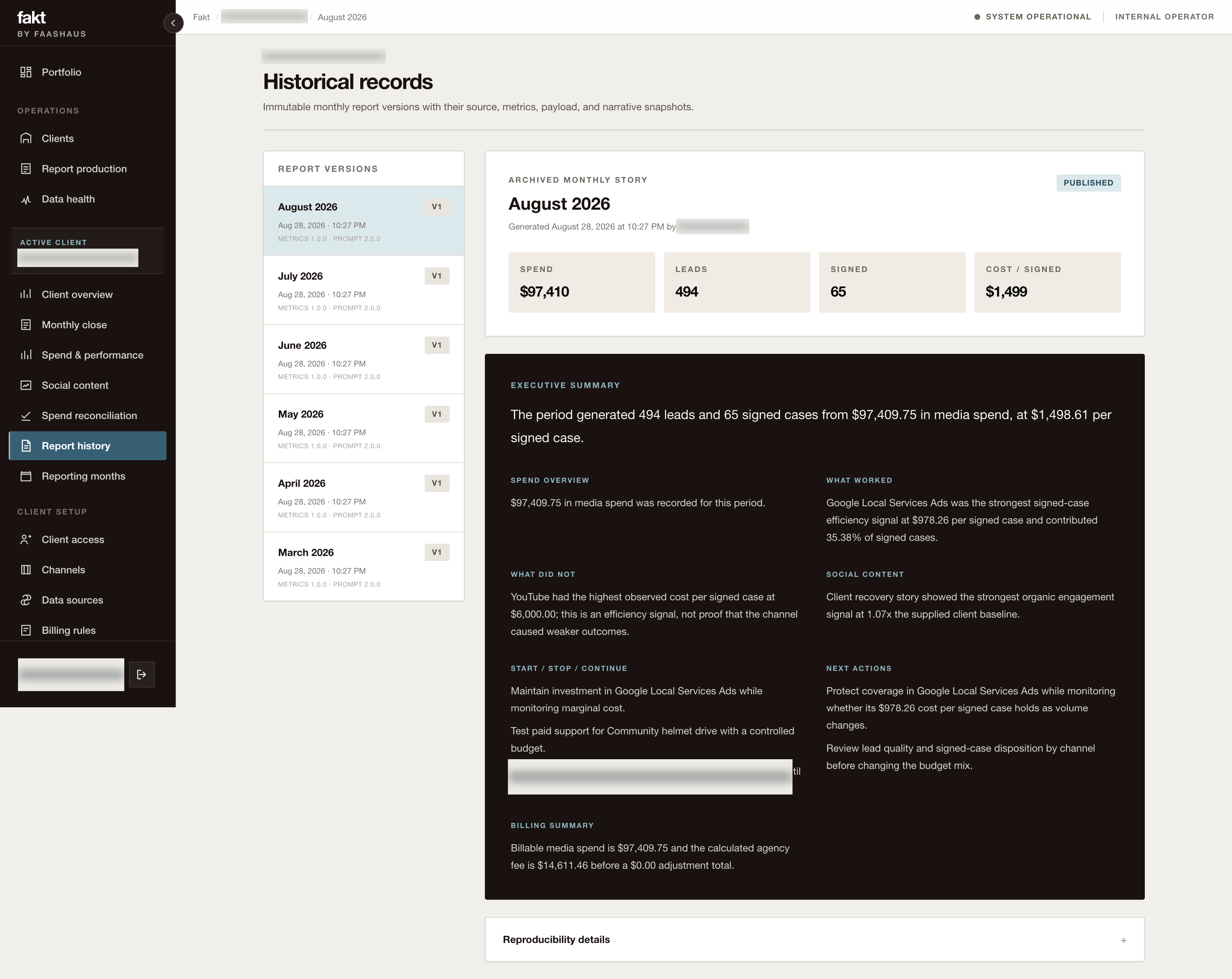1232x979 pixels.
Task: Click the Report production document icon
Action: (x=26, y=169)
